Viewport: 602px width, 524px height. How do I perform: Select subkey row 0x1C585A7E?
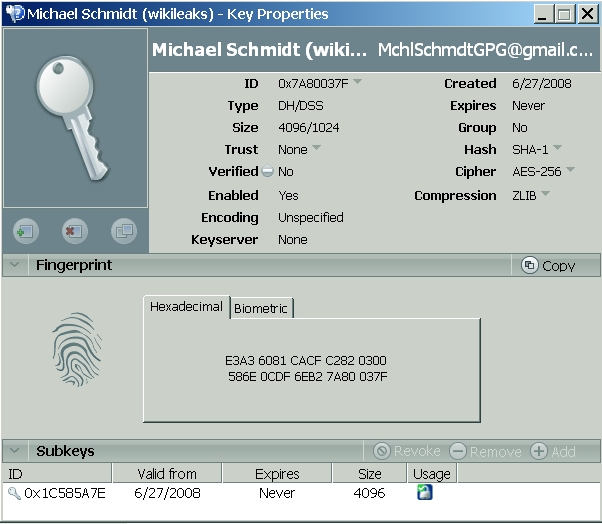(301, 493)
